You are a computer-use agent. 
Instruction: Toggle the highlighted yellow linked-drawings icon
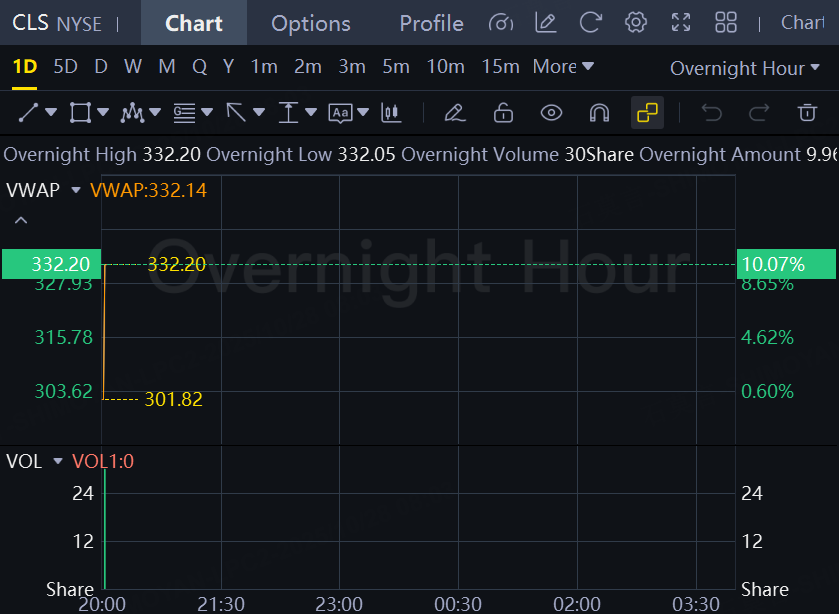click(x=647, y=112)
